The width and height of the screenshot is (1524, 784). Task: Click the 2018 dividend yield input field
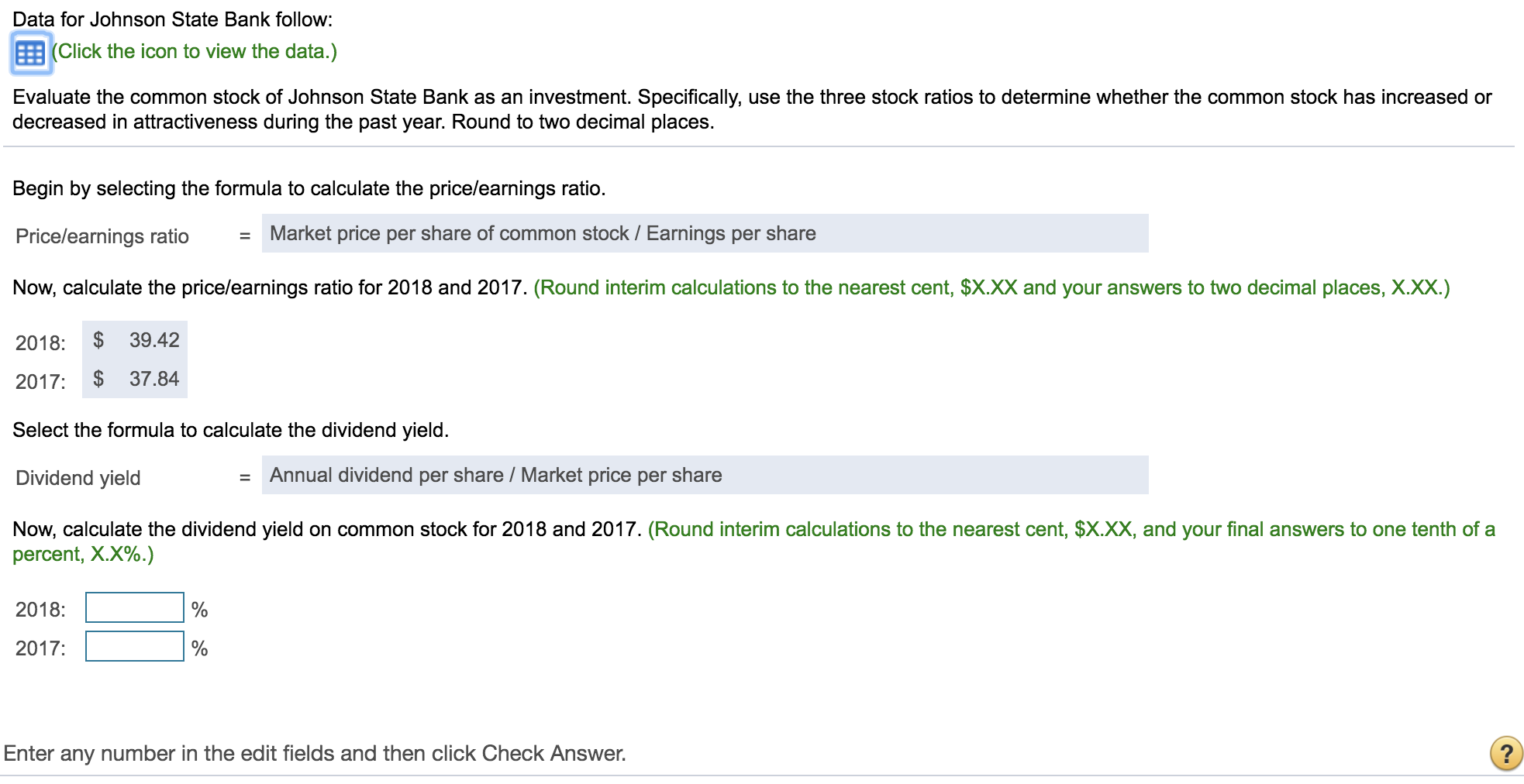click(133, 609)
